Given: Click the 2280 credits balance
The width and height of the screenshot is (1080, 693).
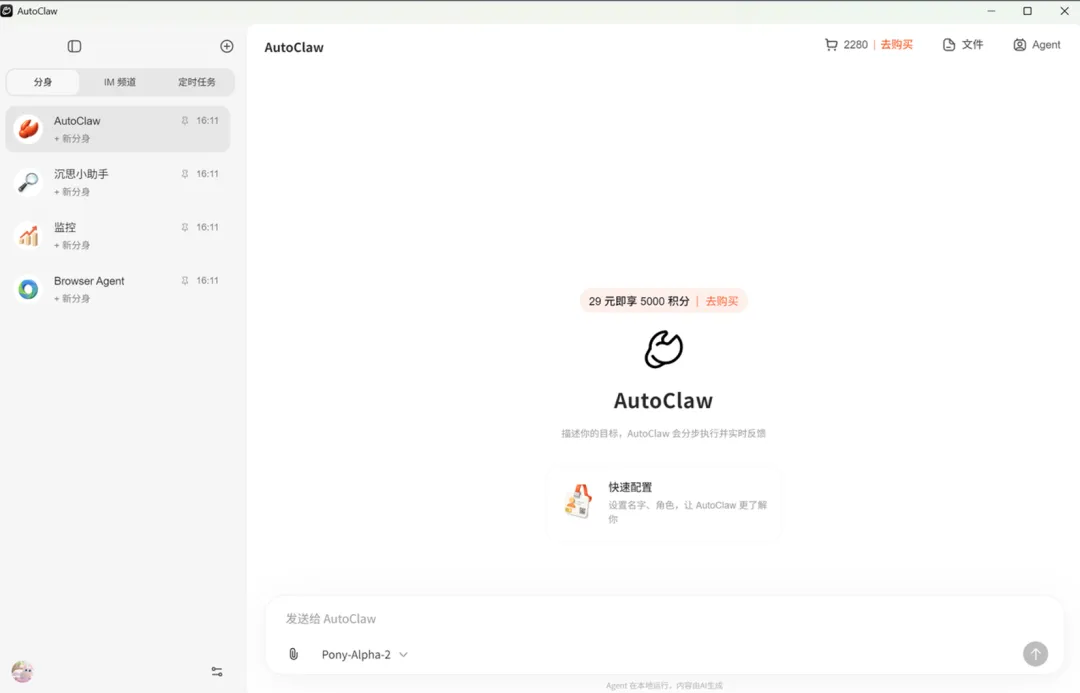Looking at the screenshot, I should click(855, 45).
